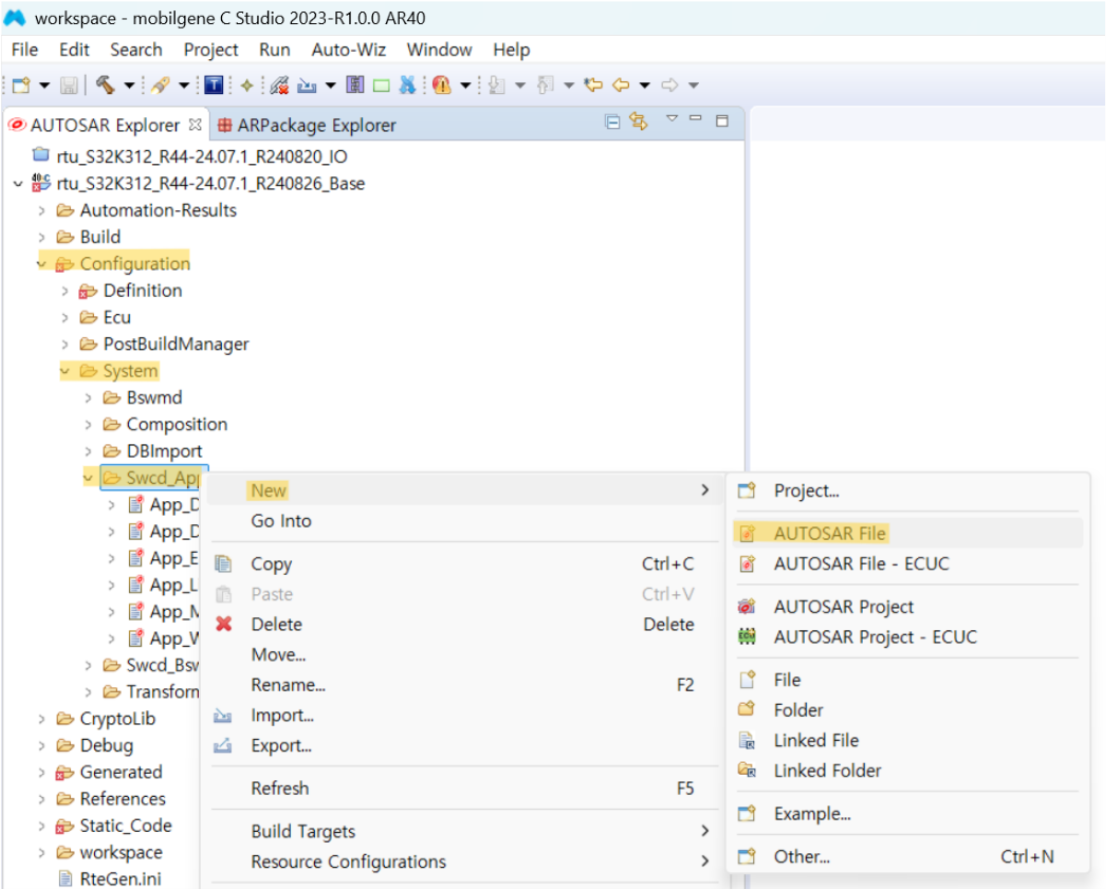
Task: Click the yellow Back arrow icon
Action: (621, 85)
